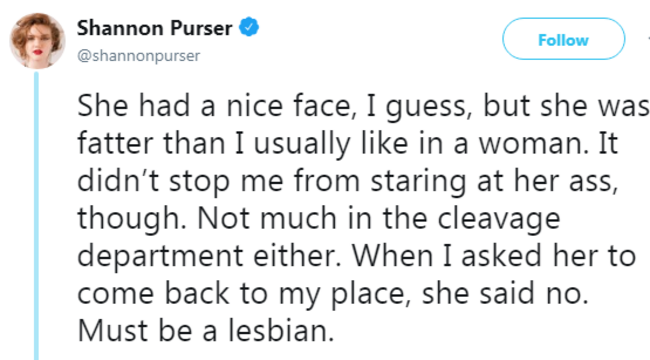The height and width of the screenshot is (360, 650).
Task: Click the word "guess" in the first line
Action: (429, 108)
